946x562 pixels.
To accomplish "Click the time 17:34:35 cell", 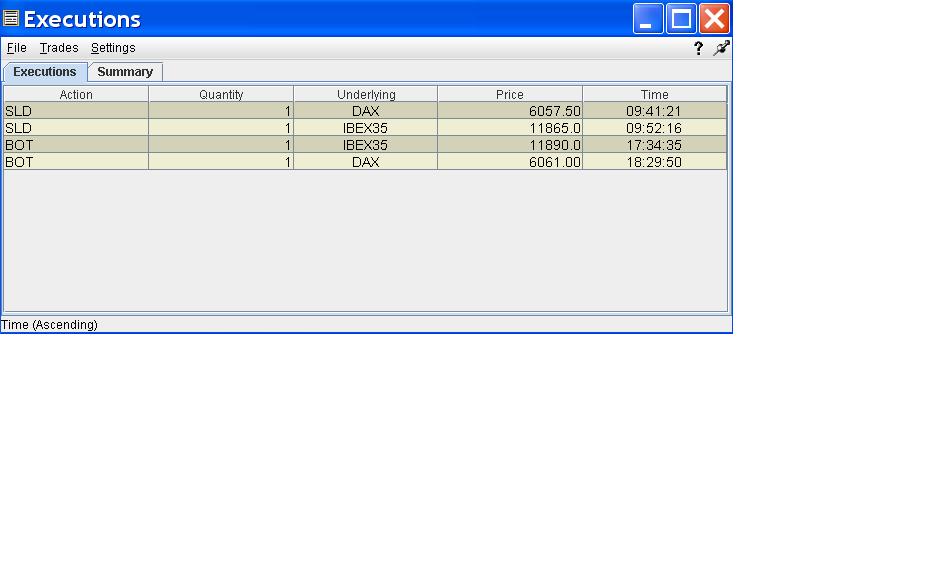I will click(655, 145).
